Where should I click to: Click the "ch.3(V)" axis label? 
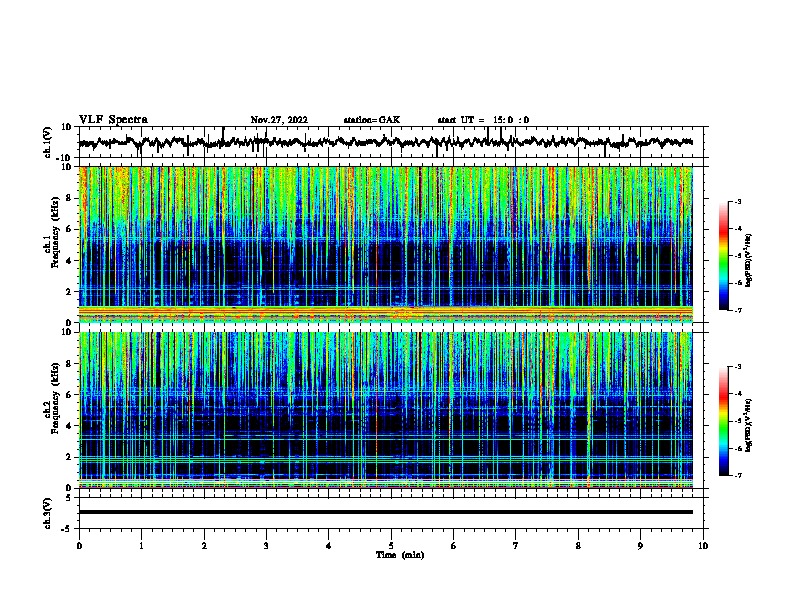pos(48,513)
